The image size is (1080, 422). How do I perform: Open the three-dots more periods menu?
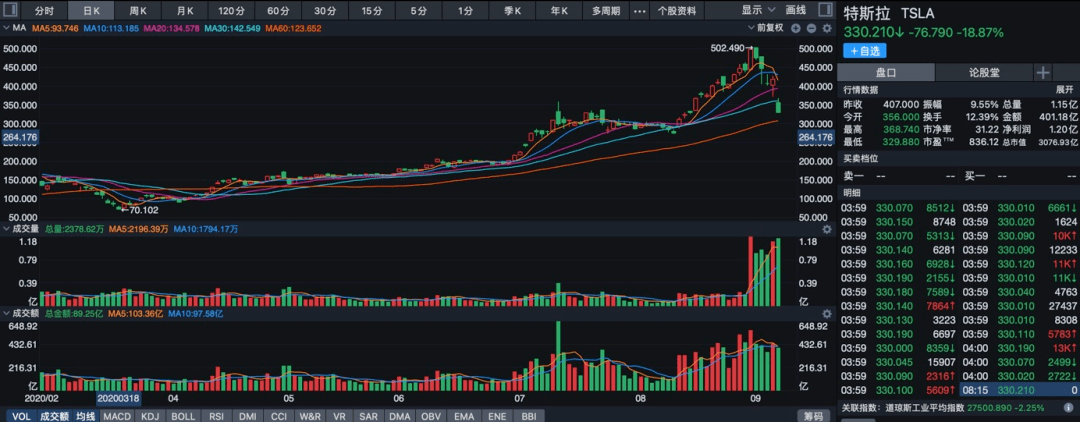(x=639, y=10)
